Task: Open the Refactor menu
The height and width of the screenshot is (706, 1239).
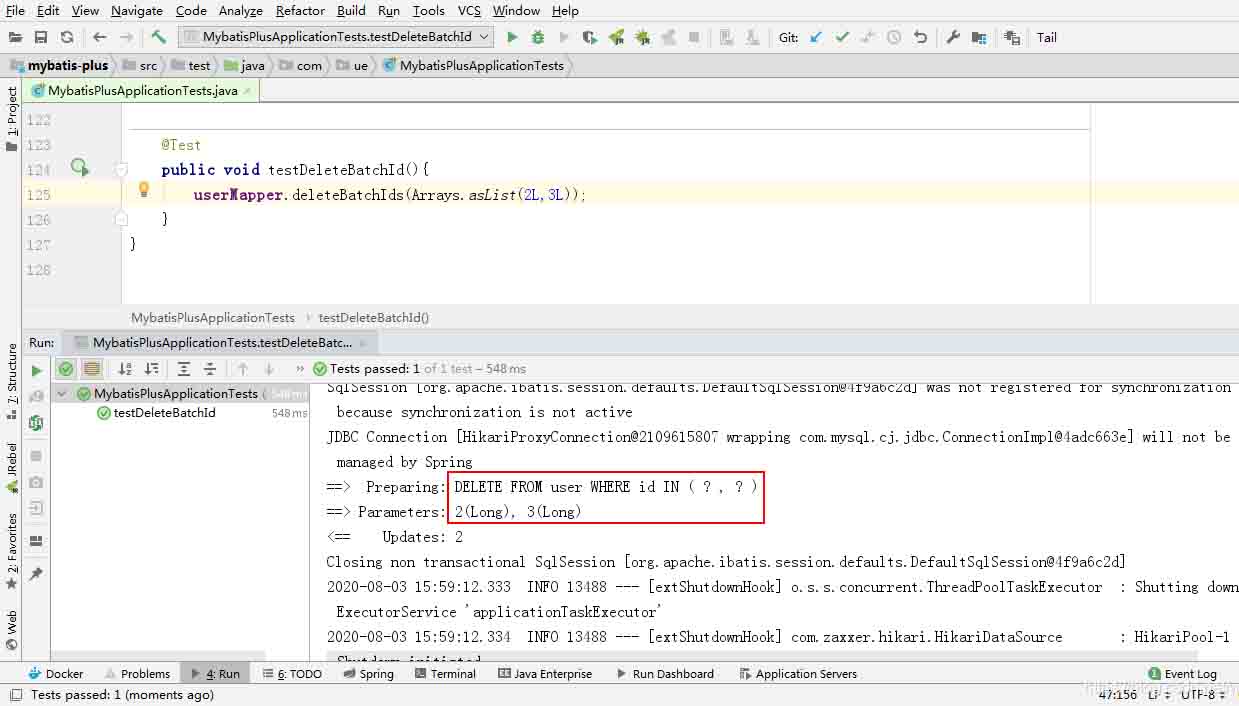Action: [x=300, y=10]
